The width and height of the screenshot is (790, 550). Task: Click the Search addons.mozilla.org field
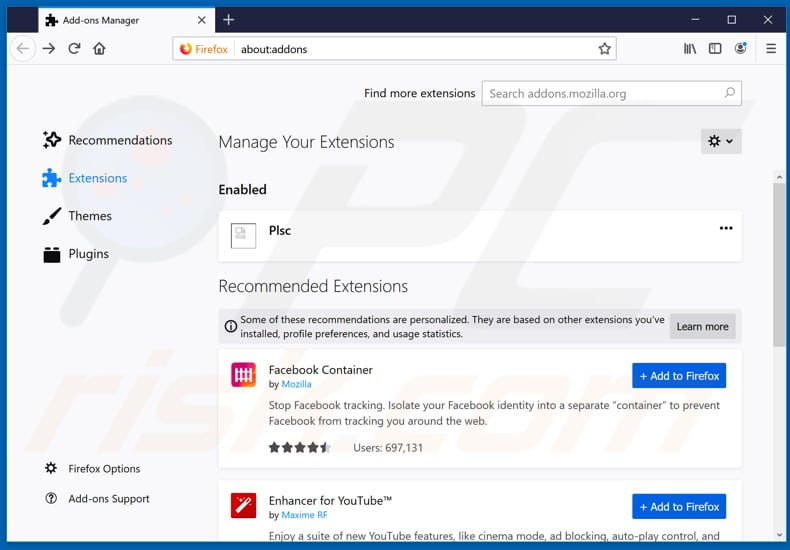point(611,93)
